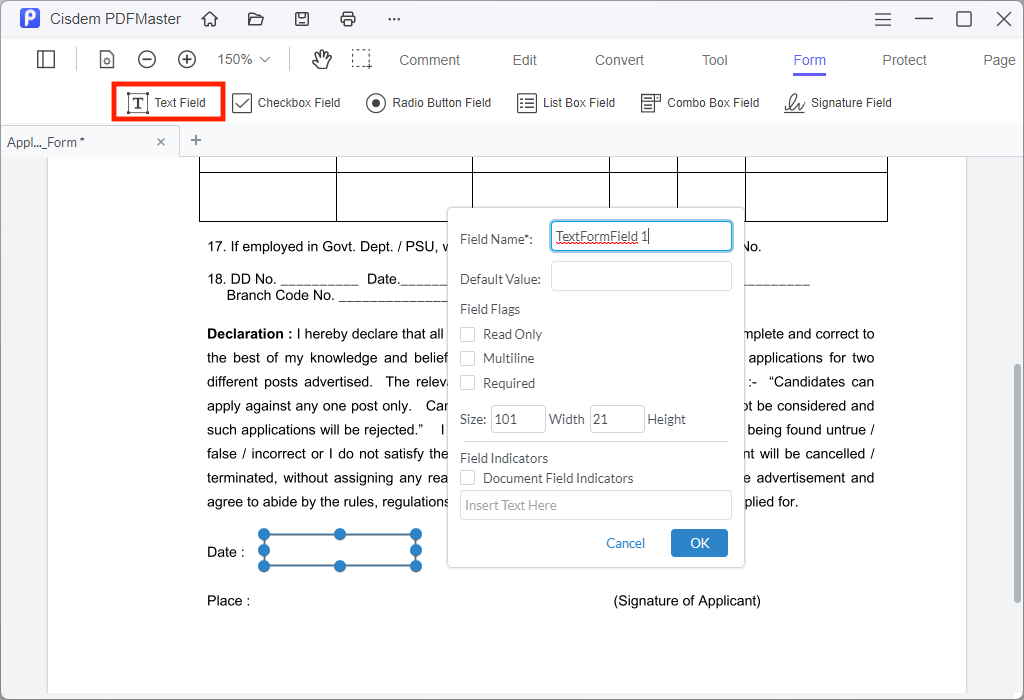This screenshot has height=700, width=1024.
Task: Activate the rectangular selection tool
Action: click(362, 59)
